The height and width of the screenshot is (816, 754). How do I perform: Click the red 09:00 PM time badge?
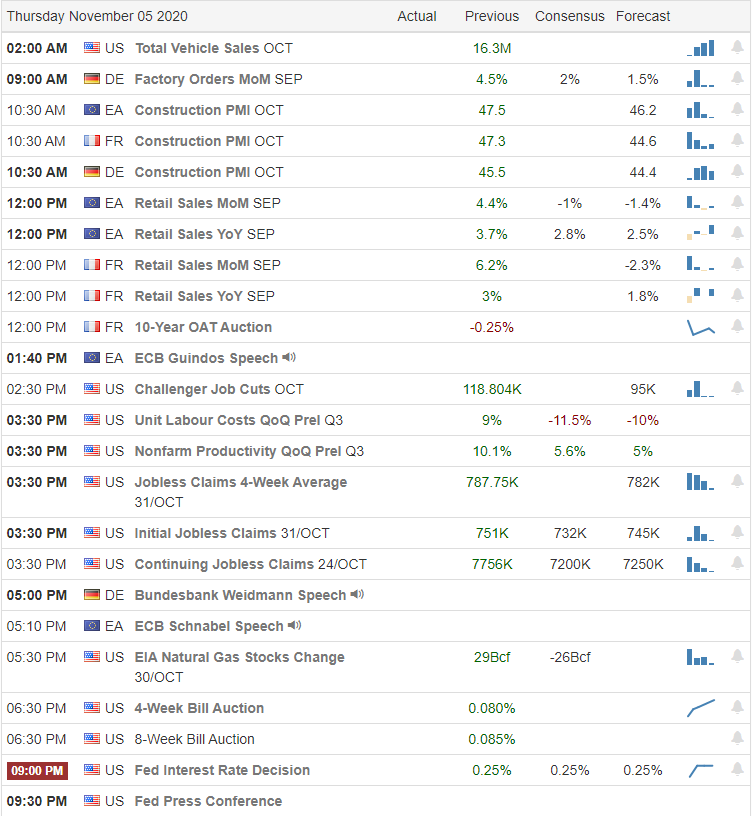coord(37,770)
